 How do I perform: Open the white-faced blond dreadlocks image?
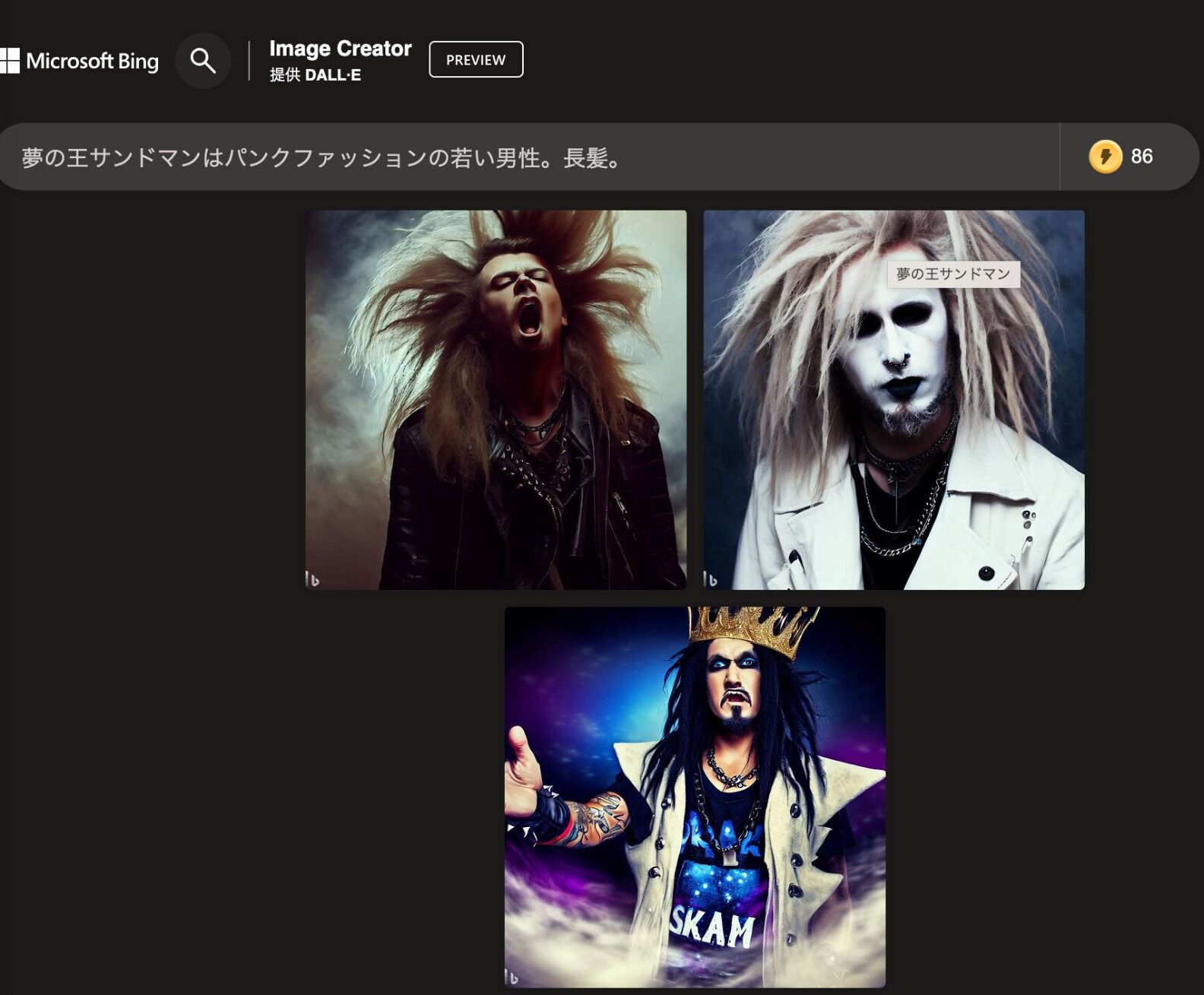[894, 400]
